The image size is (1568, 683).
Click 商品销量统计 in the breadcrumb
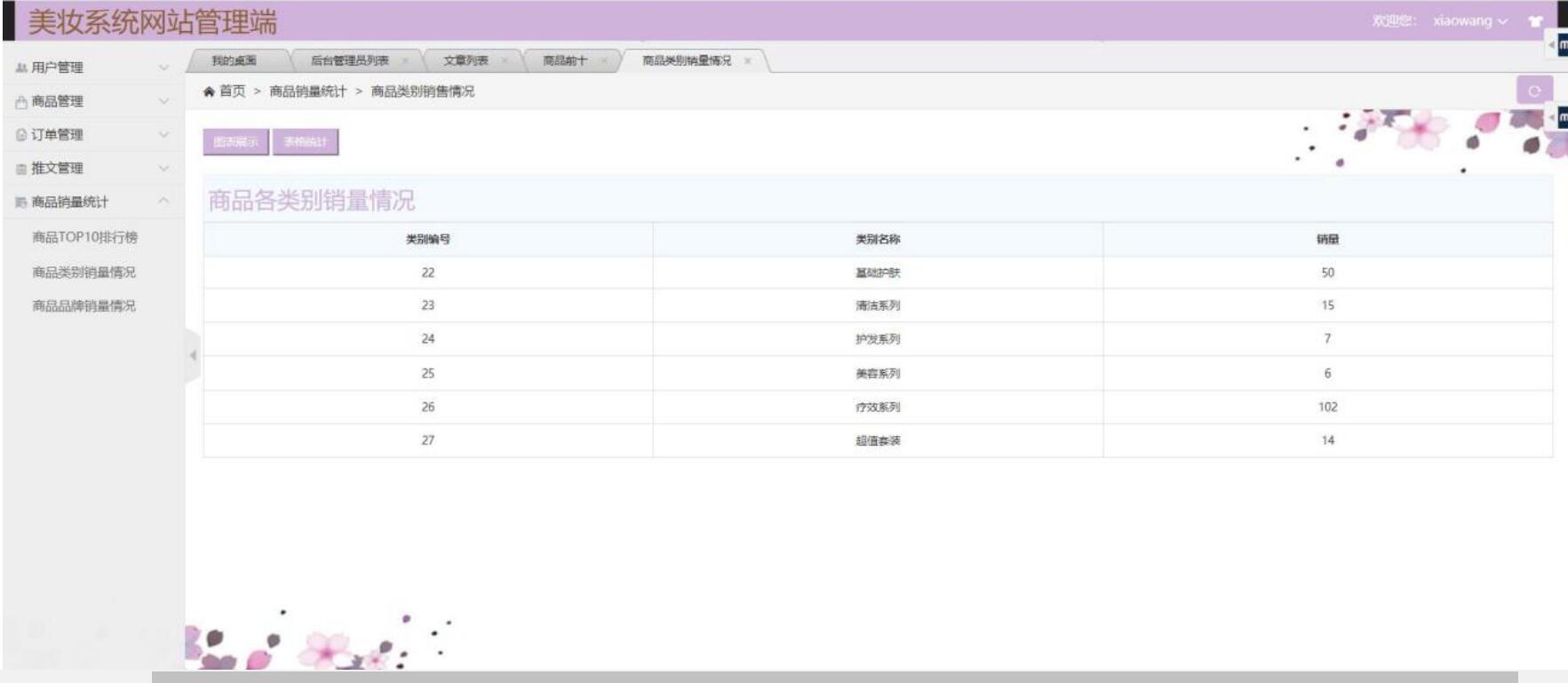[307, 91]
